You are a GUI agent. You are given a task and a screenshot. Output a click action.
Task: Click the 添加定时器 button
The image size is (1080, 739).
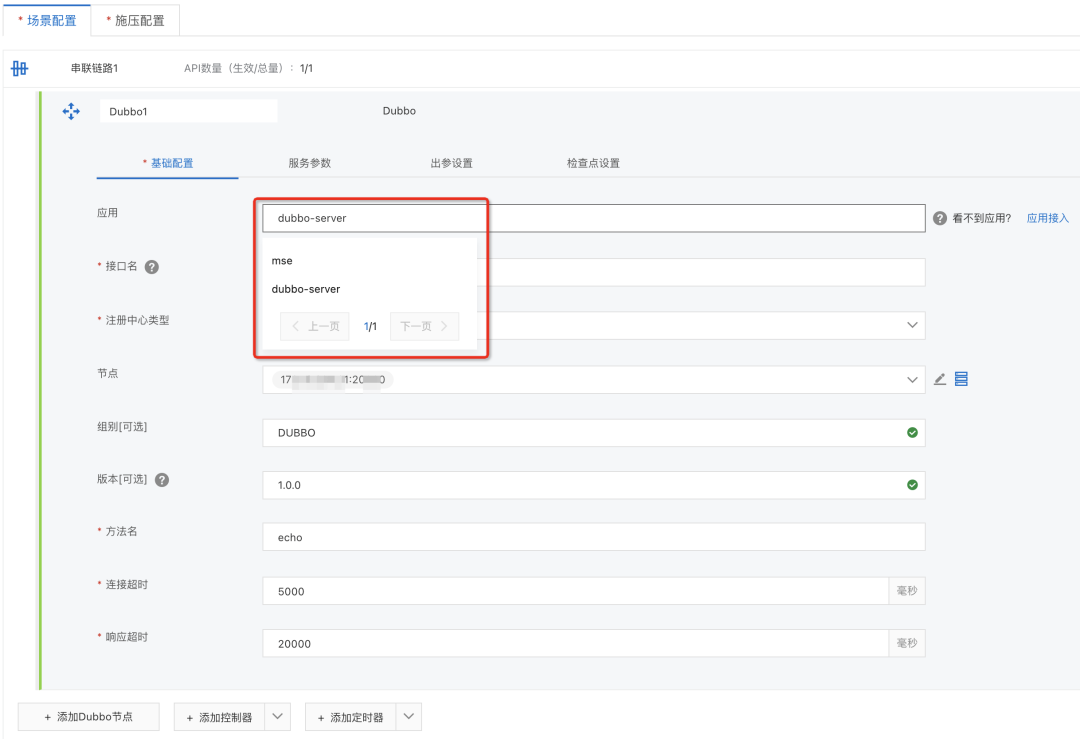(x=350, y=717)
